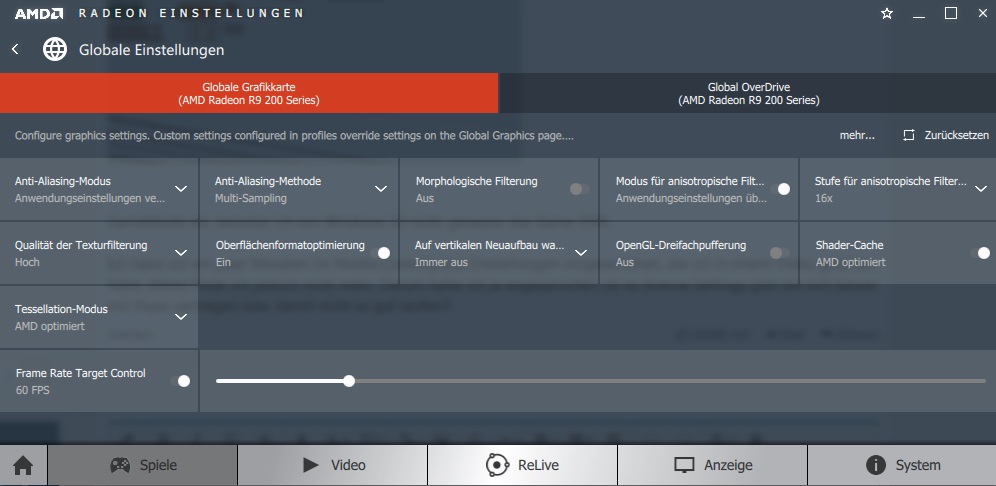Screen dimensions: 996x486
Task: Click the reset icon next to Zurücksetzen
Action: click(x=909, y=135)
